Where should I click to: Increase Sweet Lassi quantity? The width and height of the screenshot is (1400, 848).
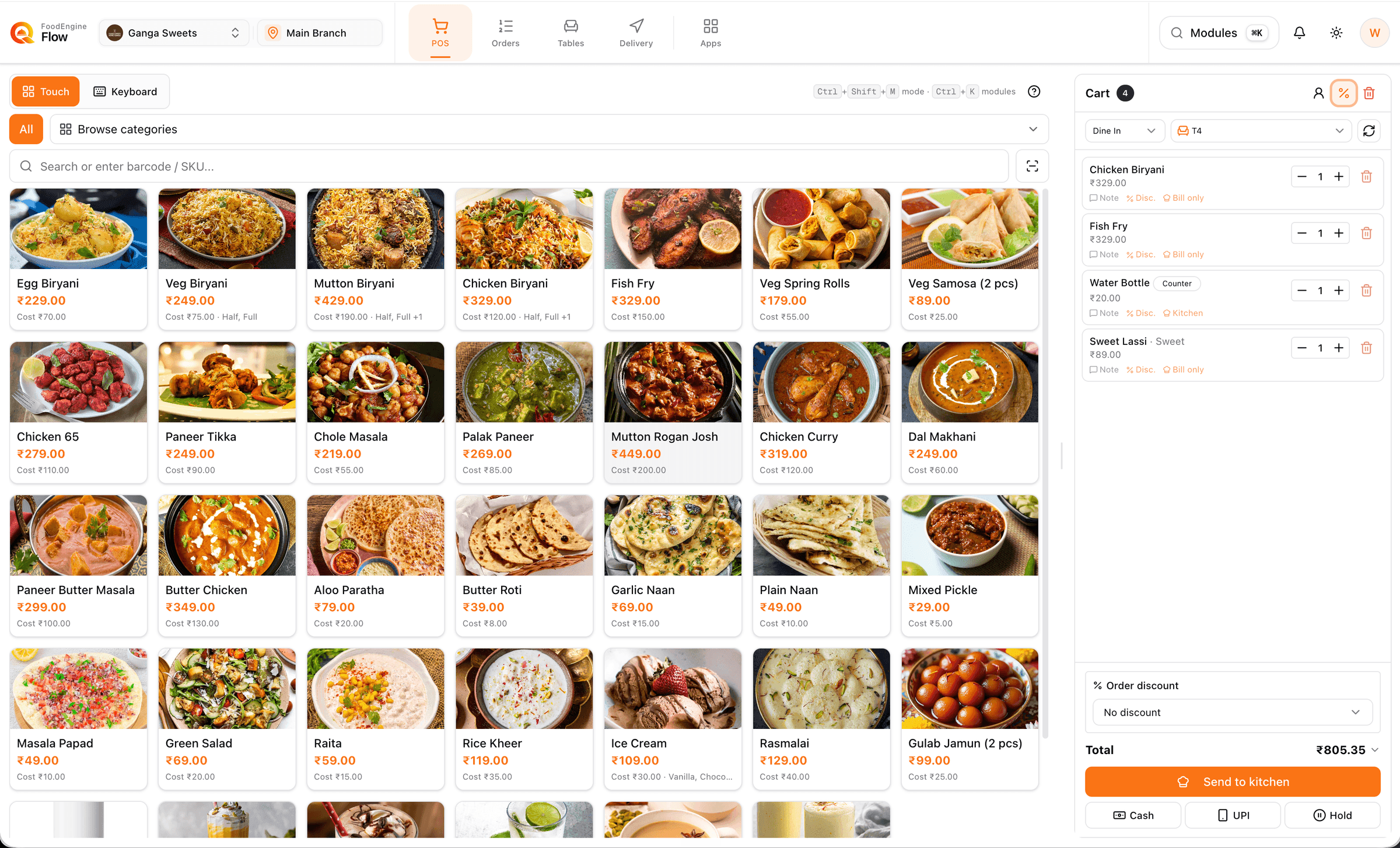click(x=1339, y=348)
